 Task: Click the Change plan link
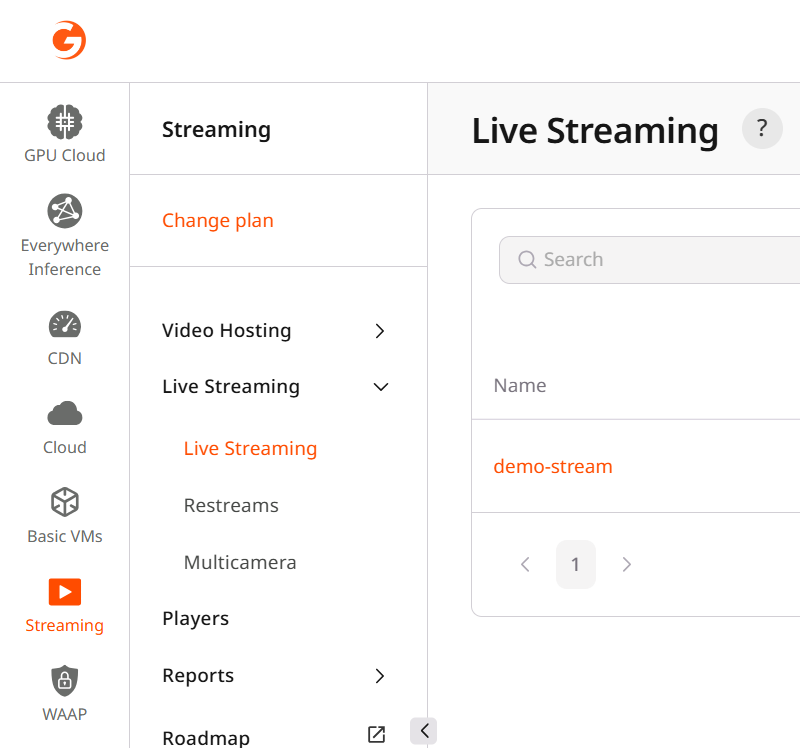coord(218,221)
